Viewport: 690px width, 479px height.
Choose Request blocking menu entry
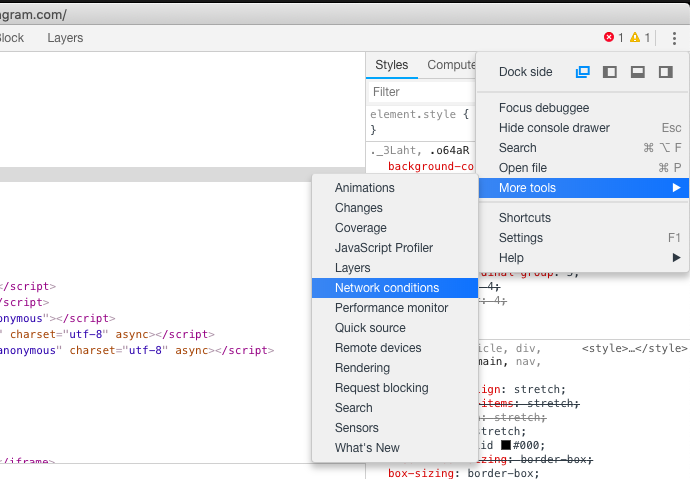point(382,388)
